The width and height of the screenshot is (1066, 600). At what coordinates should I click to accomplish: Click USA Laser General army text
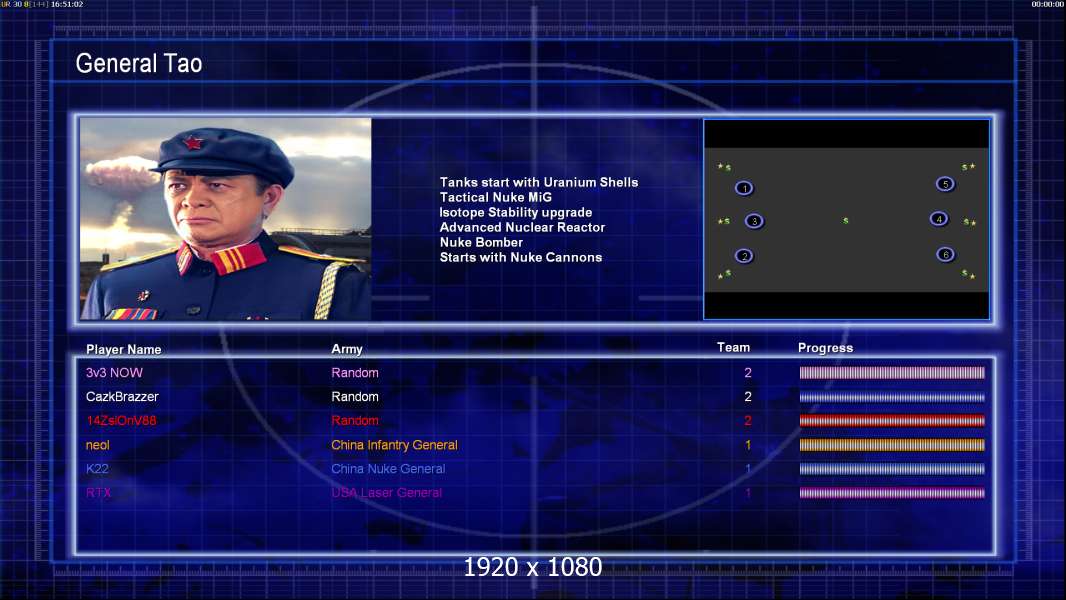[x=387, y=493]
